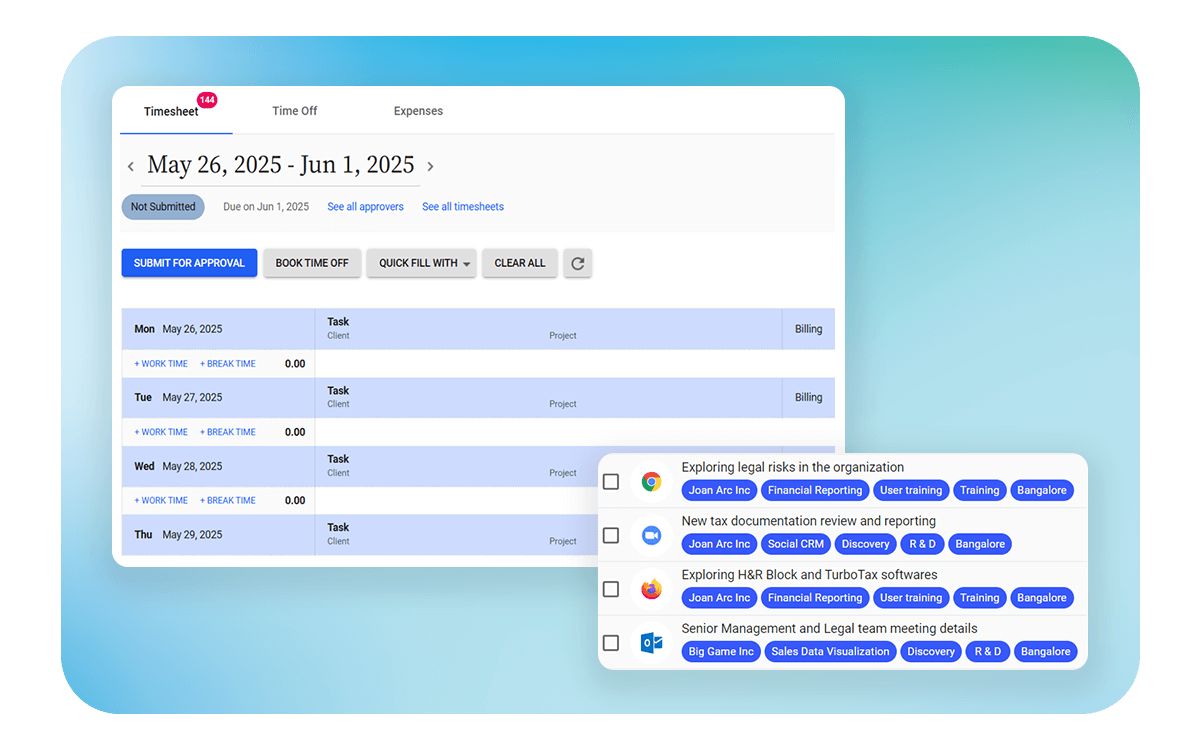The width and height of the screenshot is (1200, 750).
Task: Click Training tag in legal risks row
Action: [x=979, y=490]
